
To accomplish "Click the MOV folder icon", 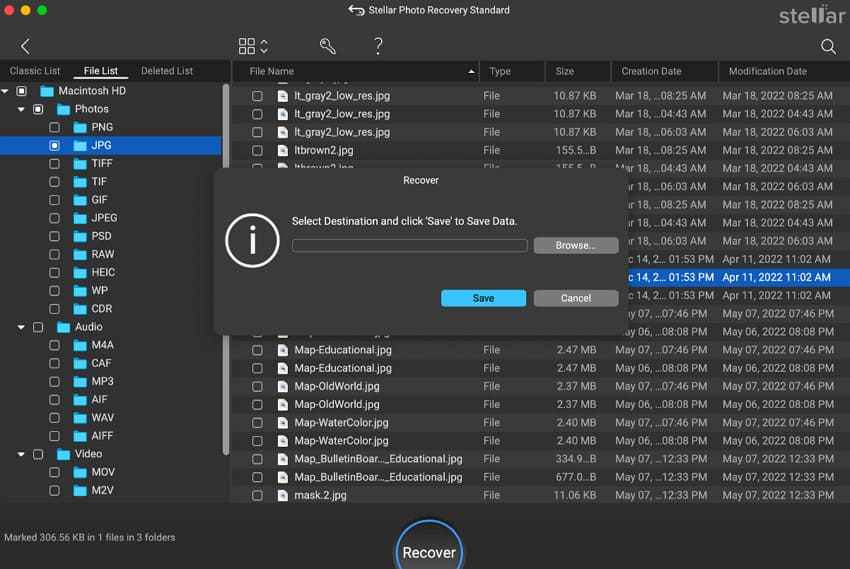I will (80, 473).
